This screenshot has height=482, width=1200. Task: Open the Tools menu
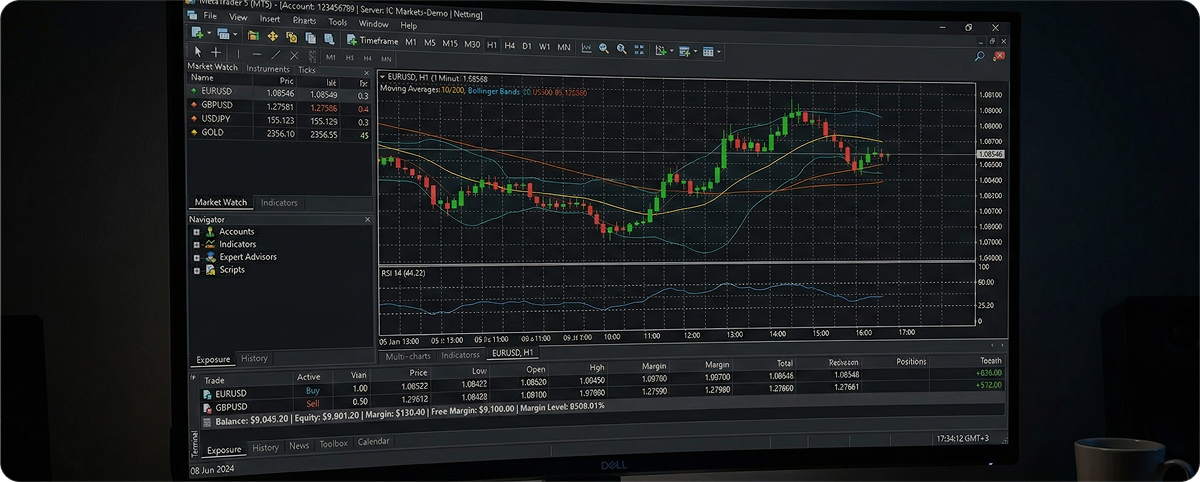[338, 22]
